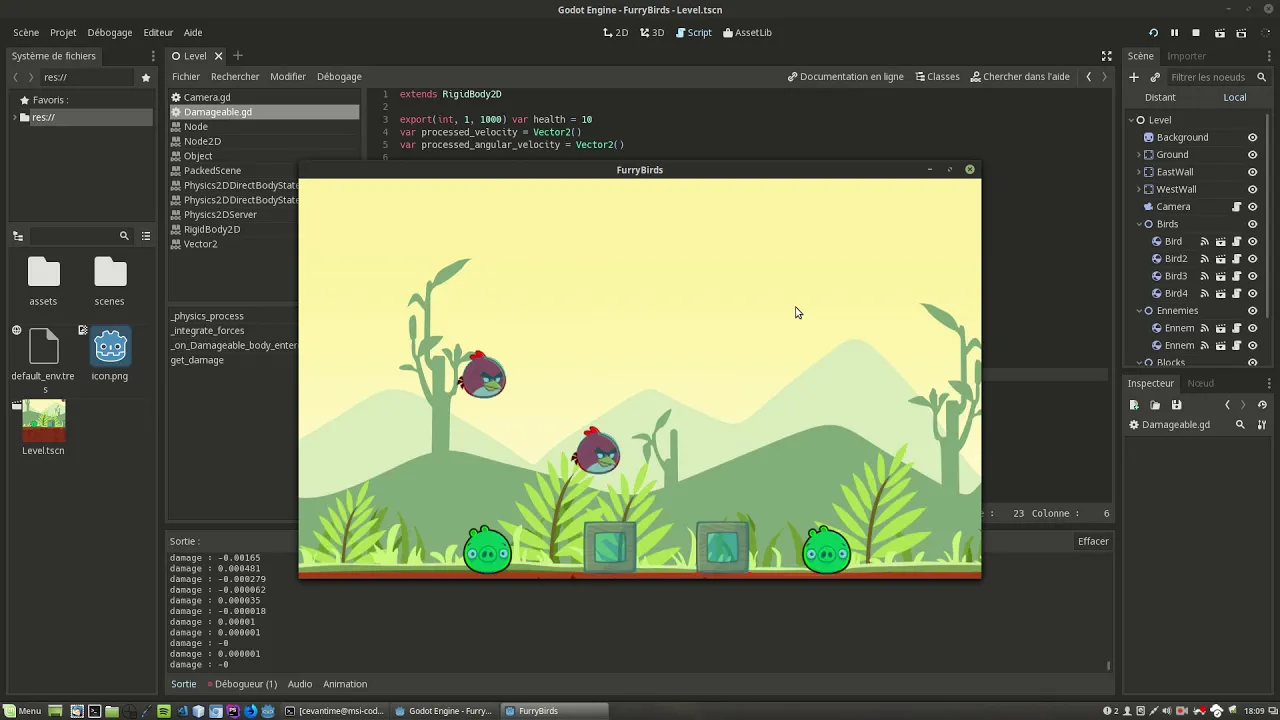Open Bird3's instanced scene icon
This screenshot has width=1280, height=720.
[x=1220, y=276]
